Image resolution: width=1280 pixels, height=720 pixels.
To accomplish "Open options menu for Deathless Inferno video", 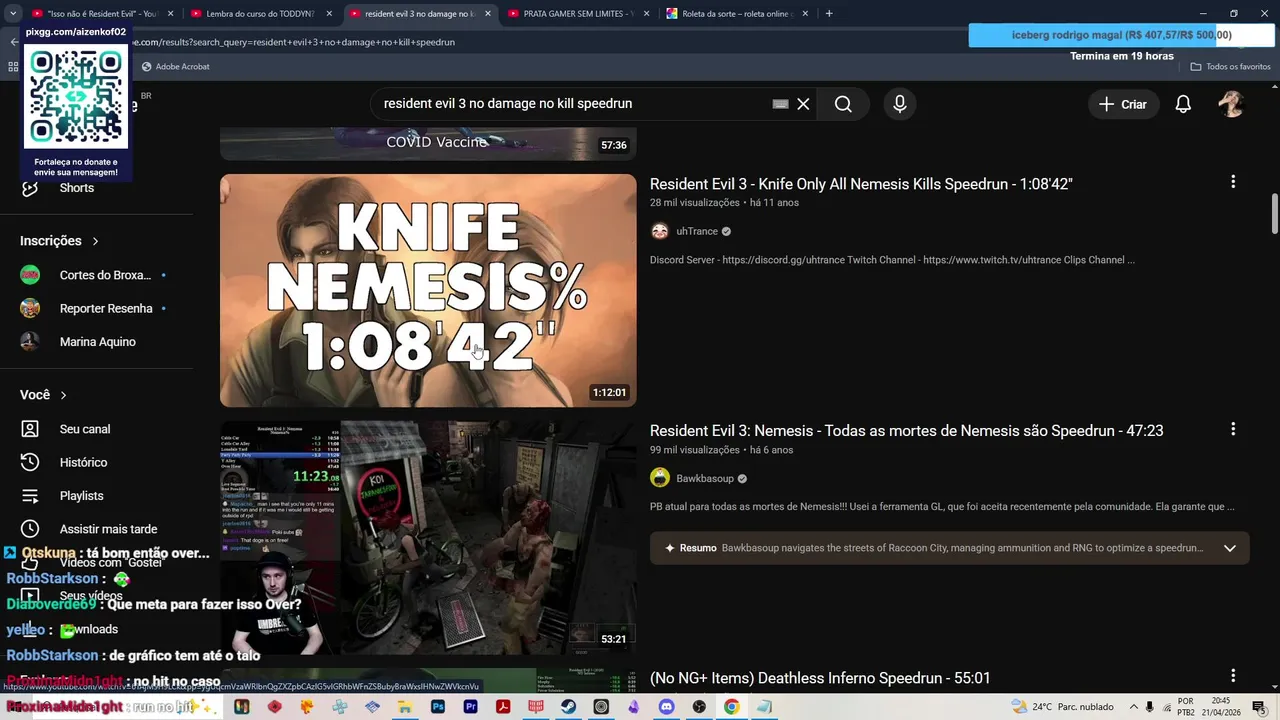I will 1233,676.
